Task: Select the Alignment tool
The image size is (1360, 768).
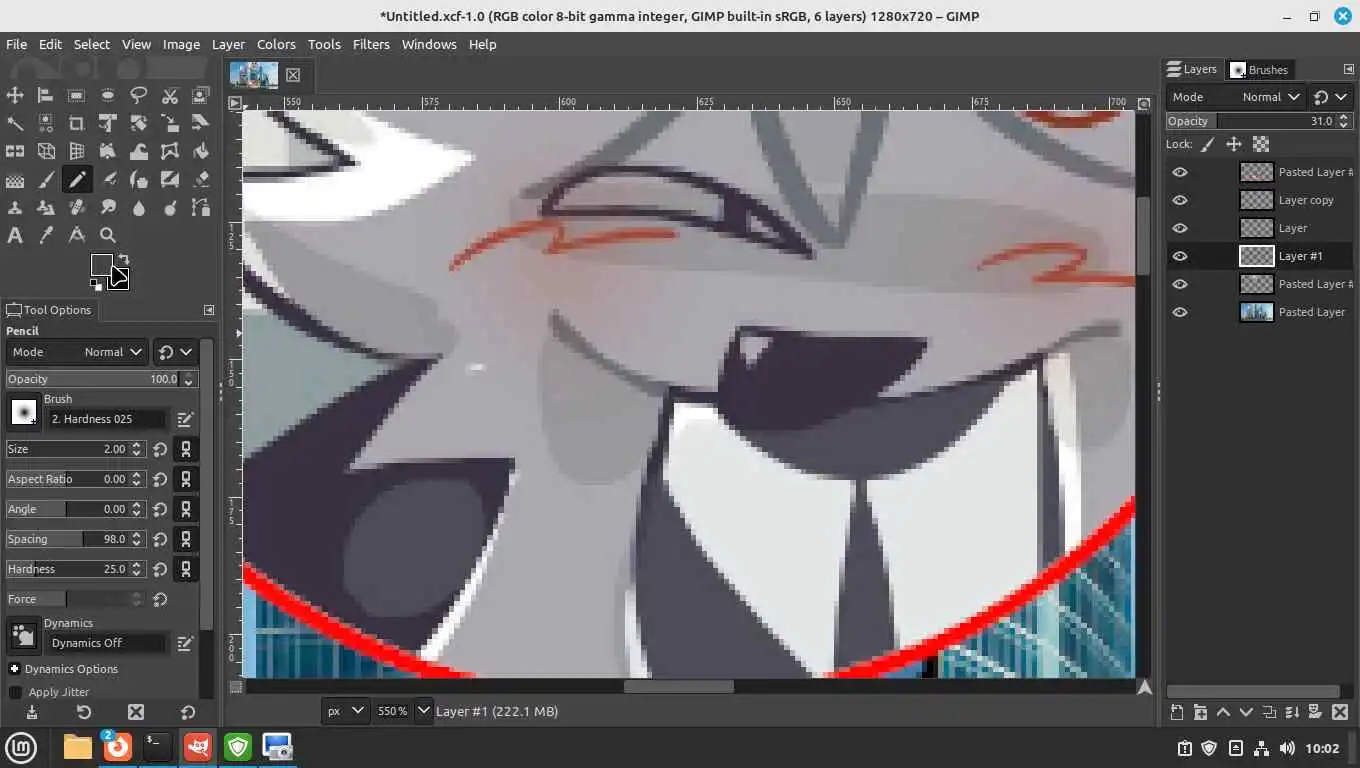Action: coord(45,95)
